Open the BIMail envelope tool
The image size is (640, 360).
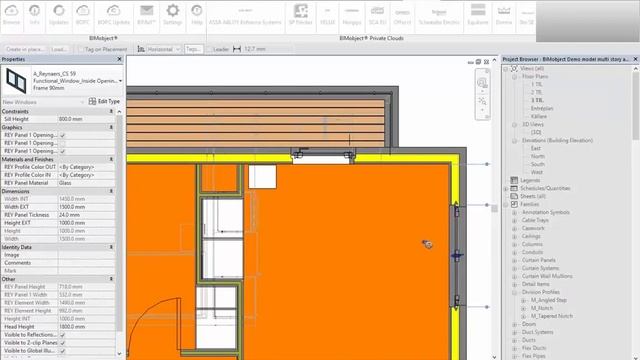coord(147,15)
